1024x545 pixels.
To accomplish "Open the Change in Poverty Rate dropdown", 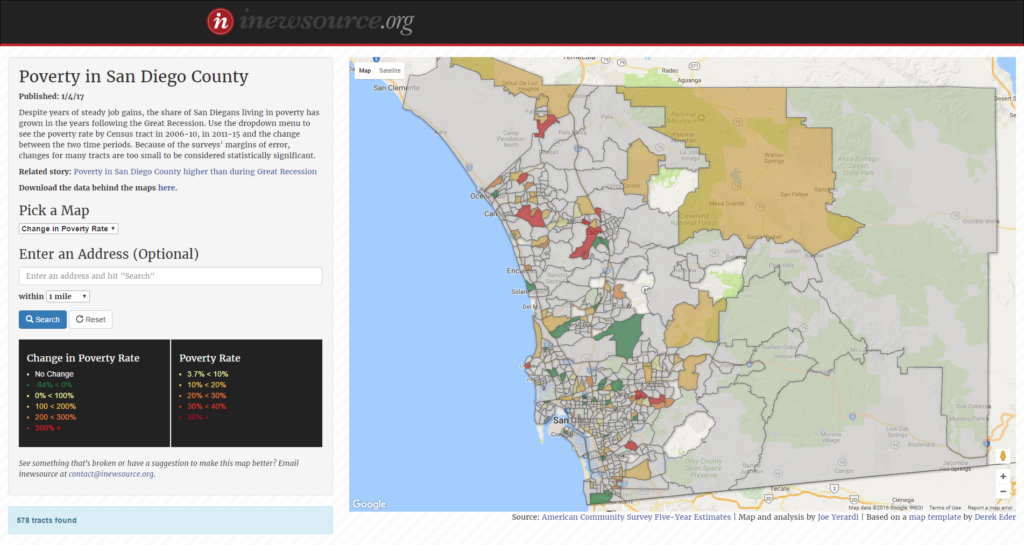I will coord(69,228).
